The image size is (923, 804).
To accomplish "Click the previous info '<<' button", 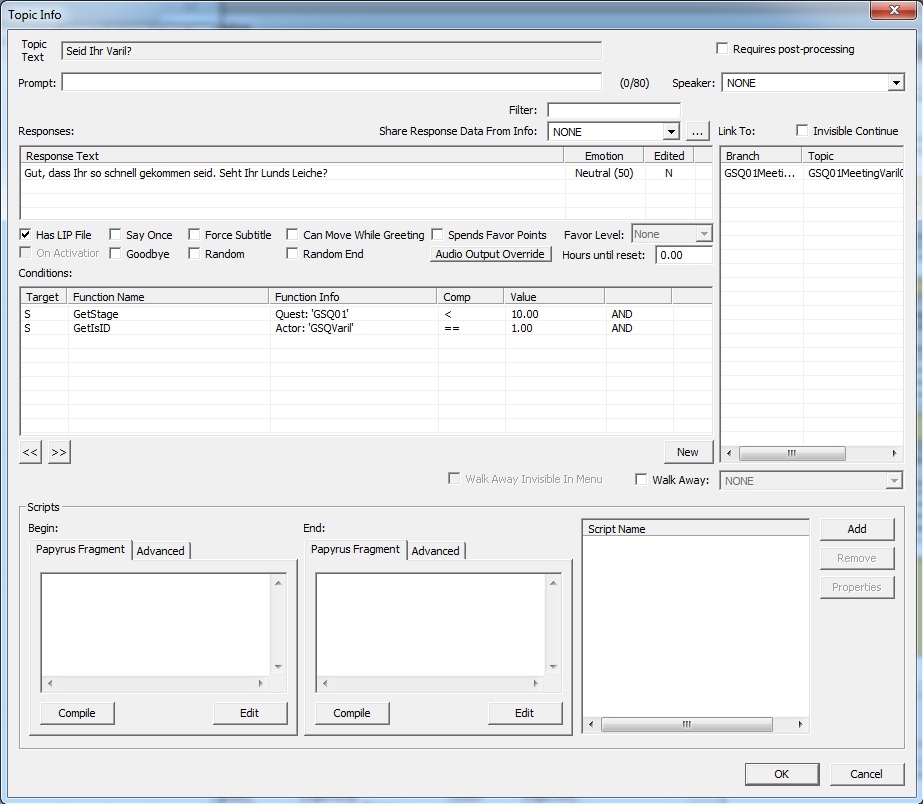I will click(30, 453).
